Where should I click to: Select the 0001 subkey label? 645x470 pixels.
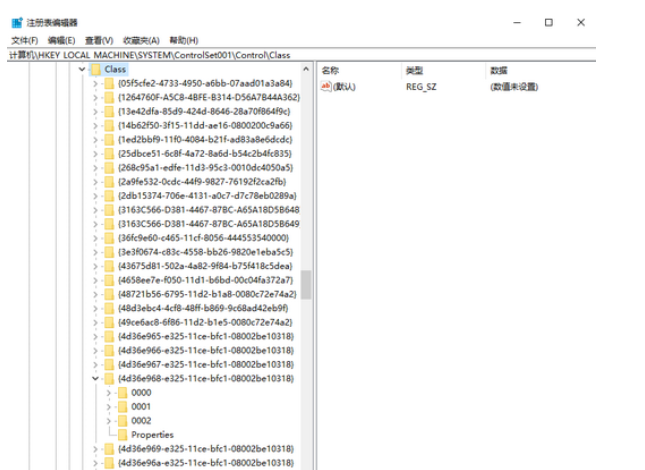(141, 407)
